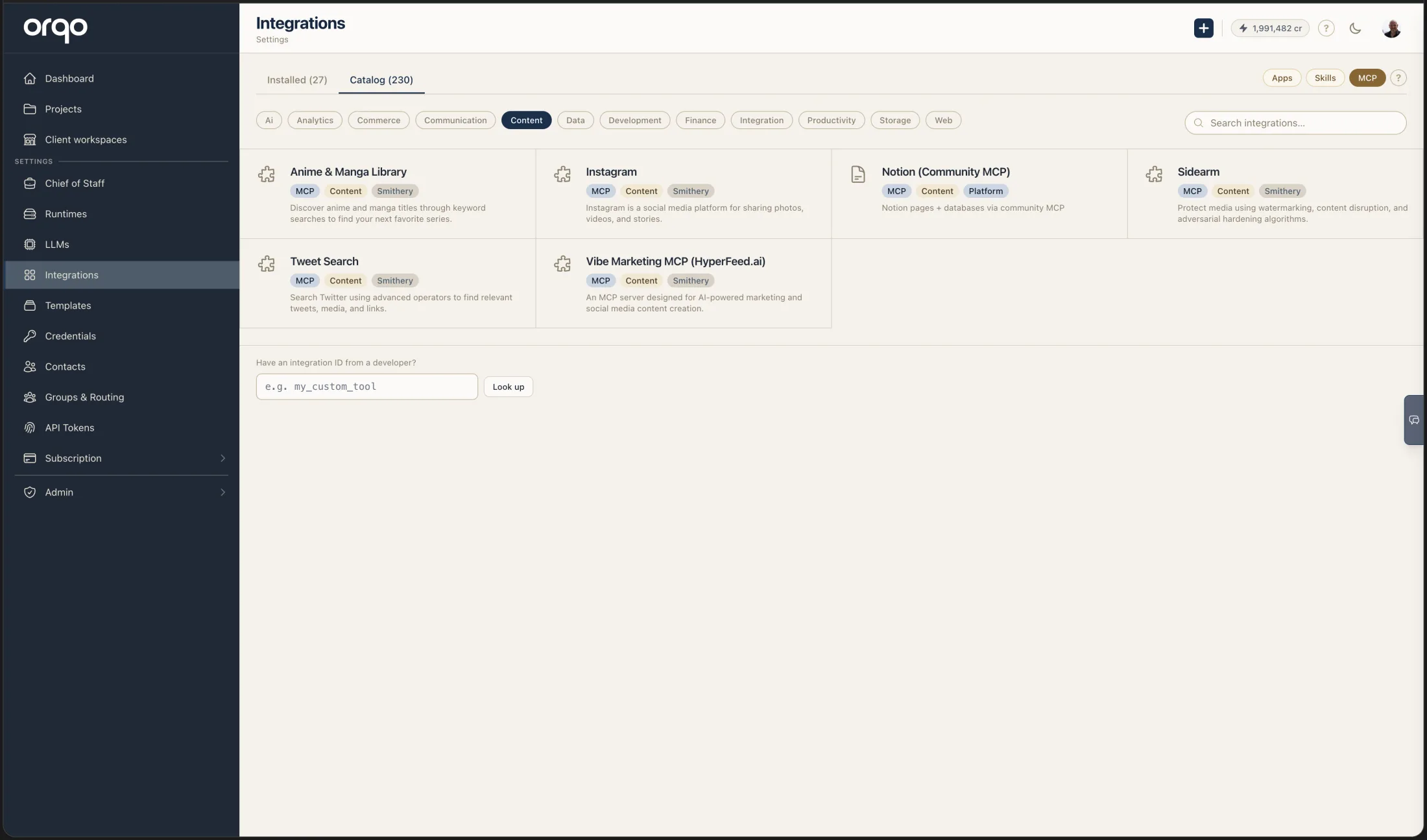Focus the Search integrations field
Image resolution: width=1427 pixels, height=840 pixels.
coord(1295,123)
